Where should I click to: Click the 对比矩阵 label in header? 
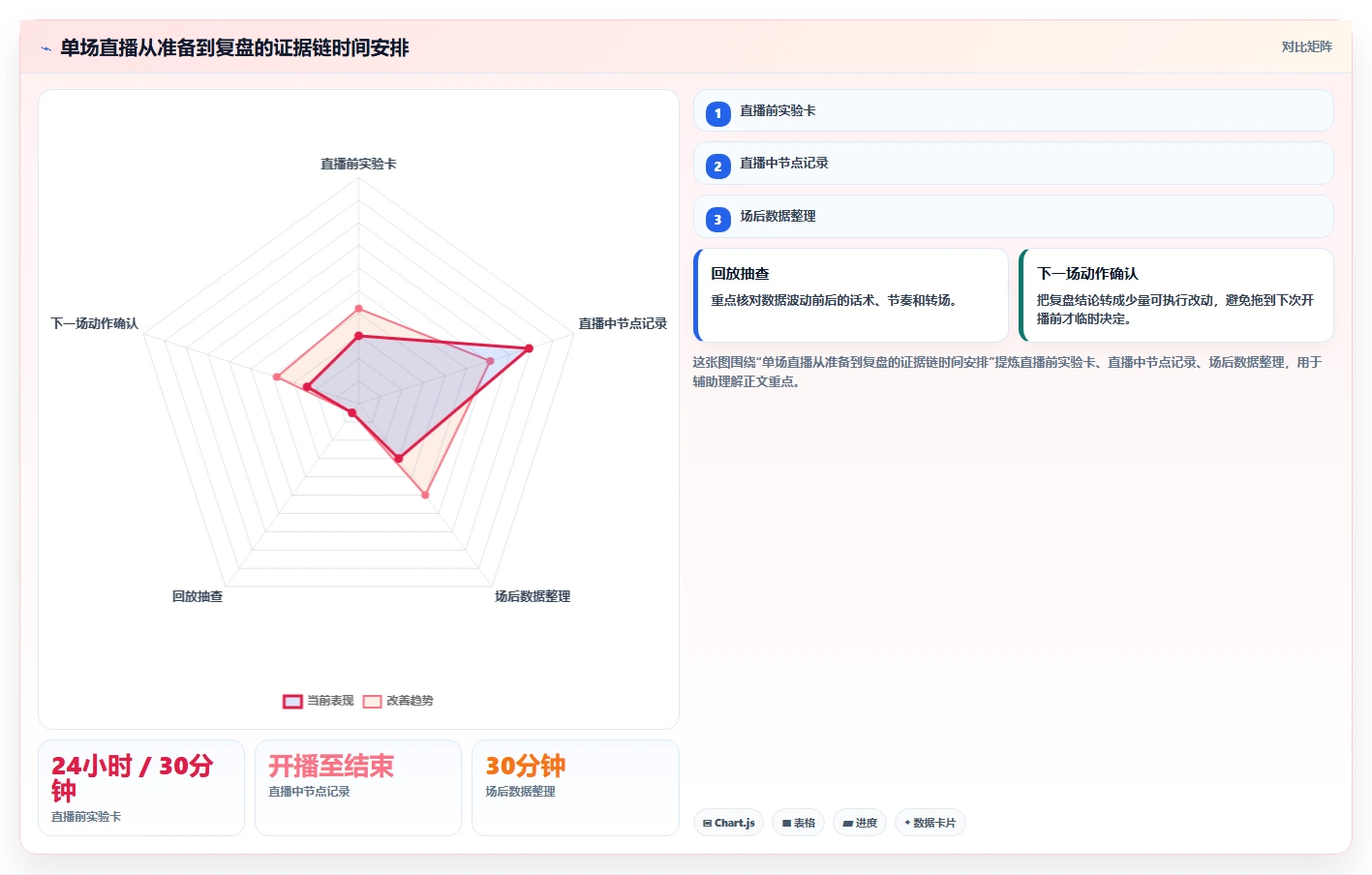[1306, 46]
